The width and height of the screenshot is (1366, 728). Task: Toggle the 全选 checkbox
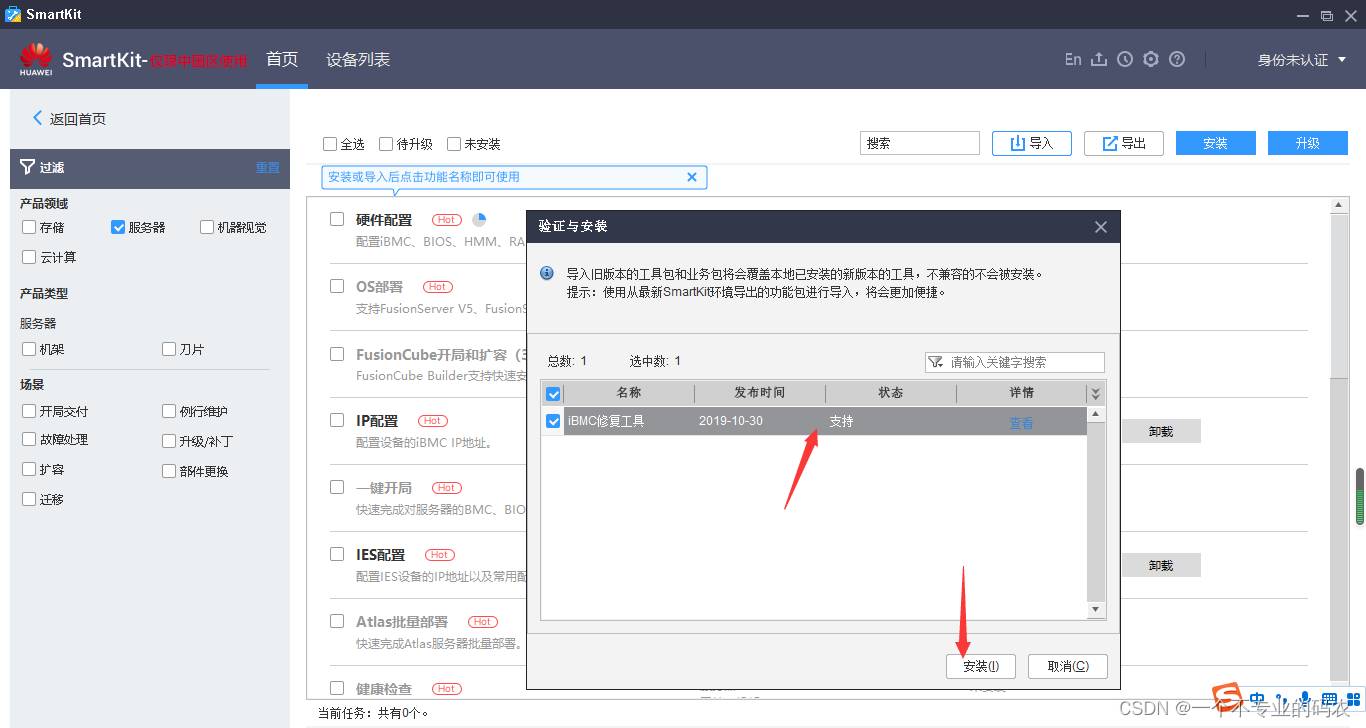click(x=330, y=144)
